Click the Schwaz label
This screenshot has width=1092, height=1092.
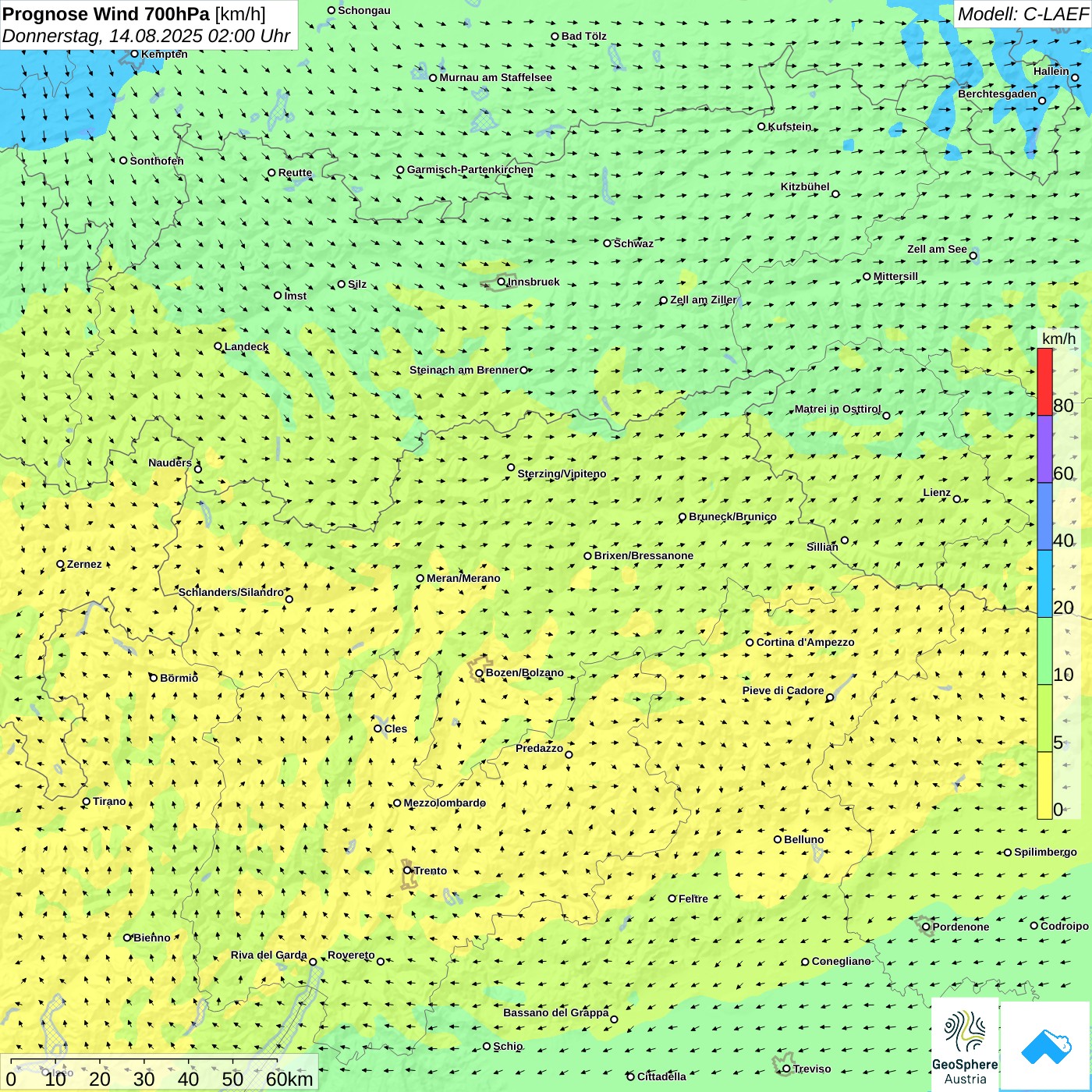point(633,243)
